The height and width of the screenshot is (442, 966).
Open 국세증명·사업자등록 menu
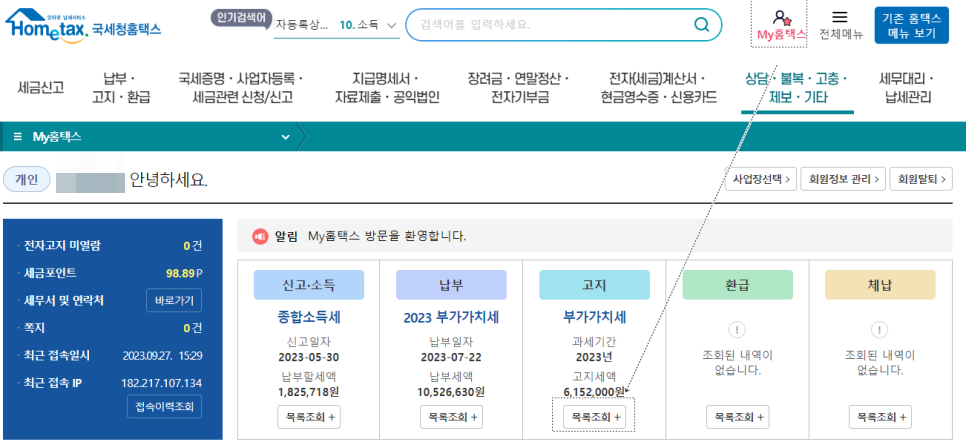tap(242, 88)
